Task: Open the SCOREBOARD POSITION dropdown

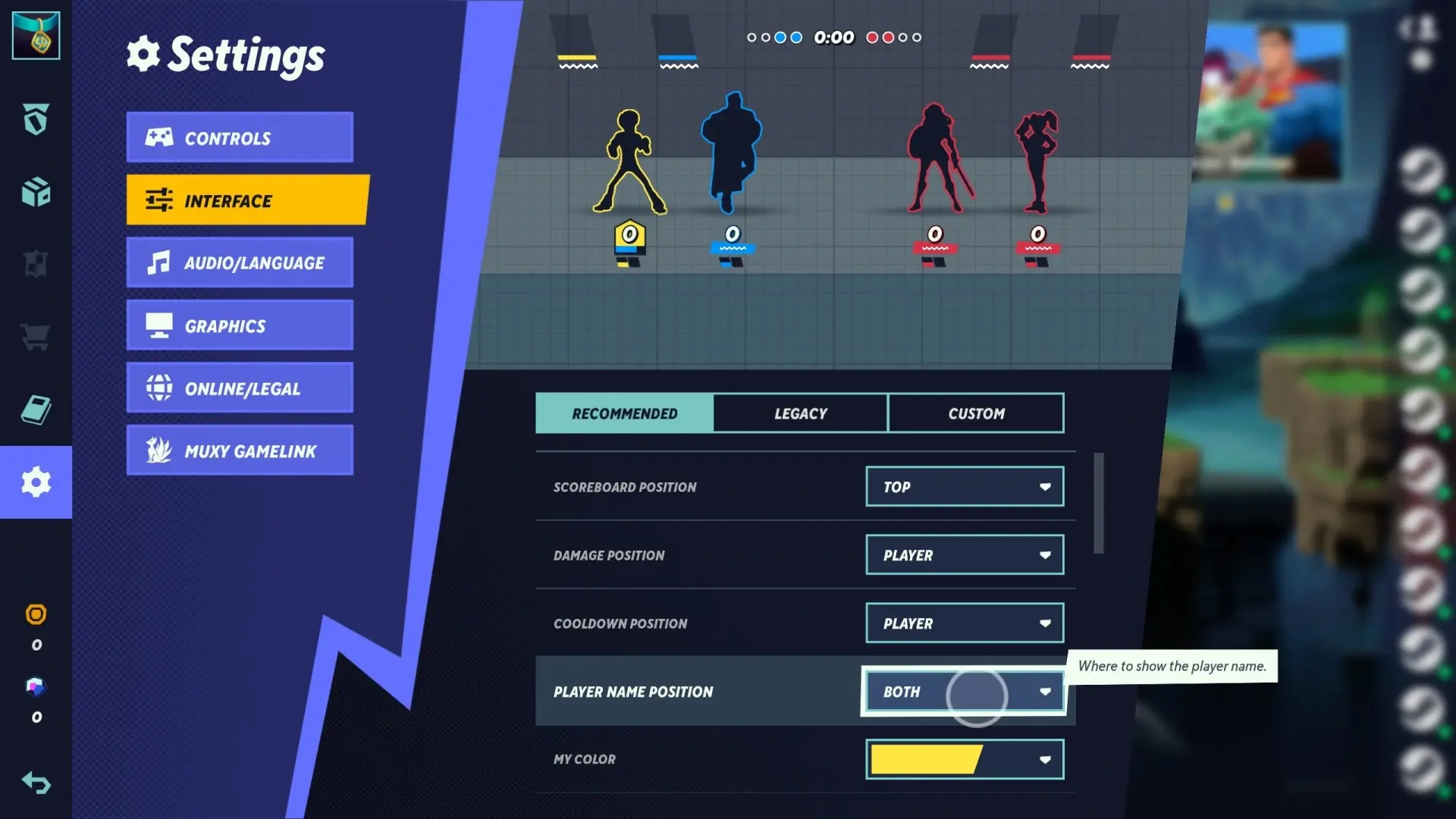Action: pos(964,487)
